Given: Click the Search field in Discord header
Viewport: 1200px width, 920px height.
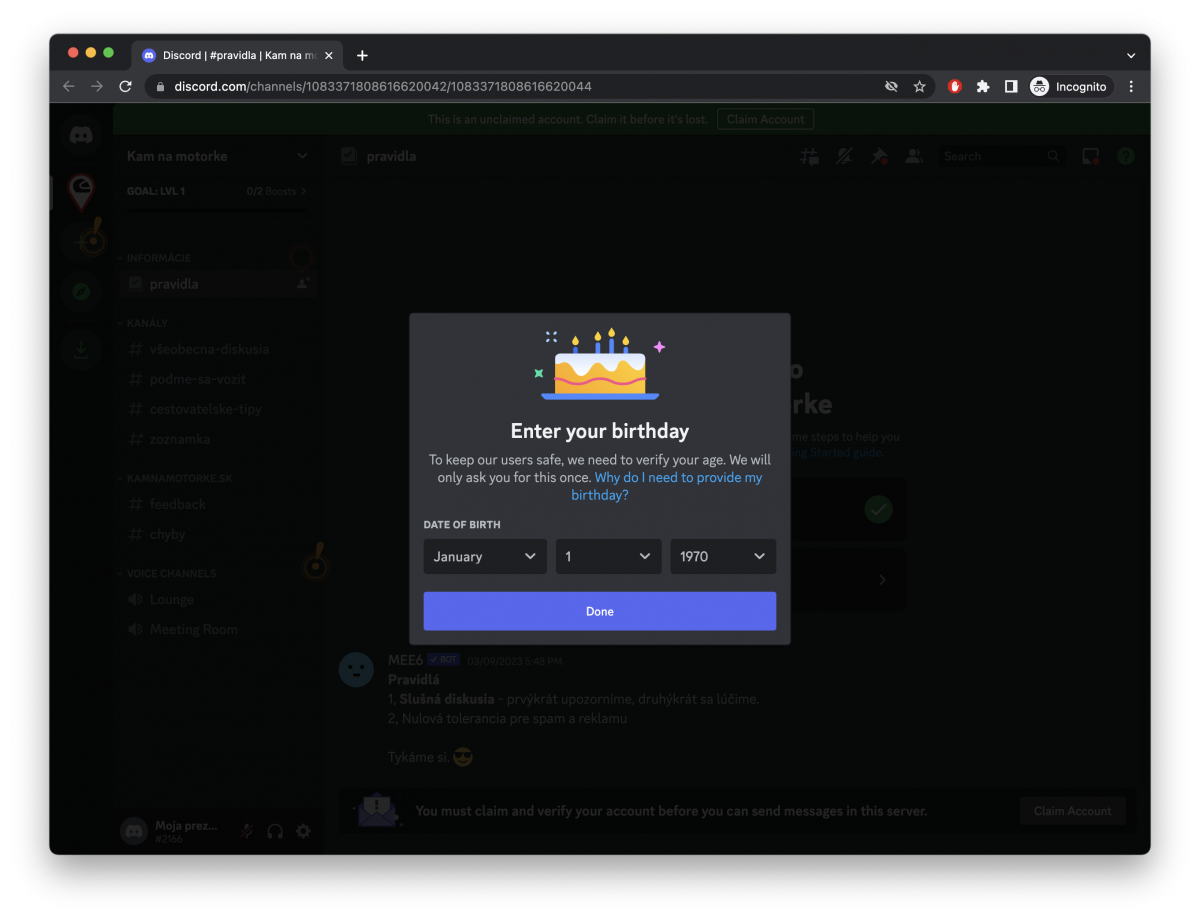Looking at the screenshot, I should click(x=1002, y=156).
